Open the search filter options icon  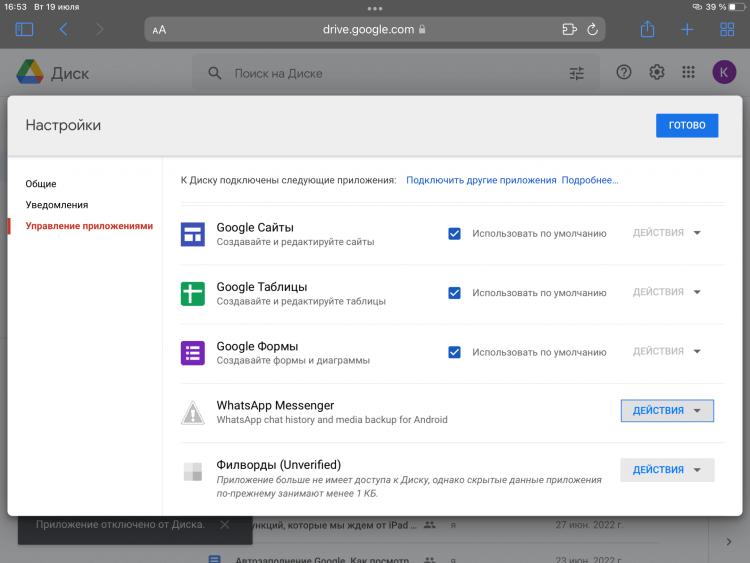(x=576, y=73)
